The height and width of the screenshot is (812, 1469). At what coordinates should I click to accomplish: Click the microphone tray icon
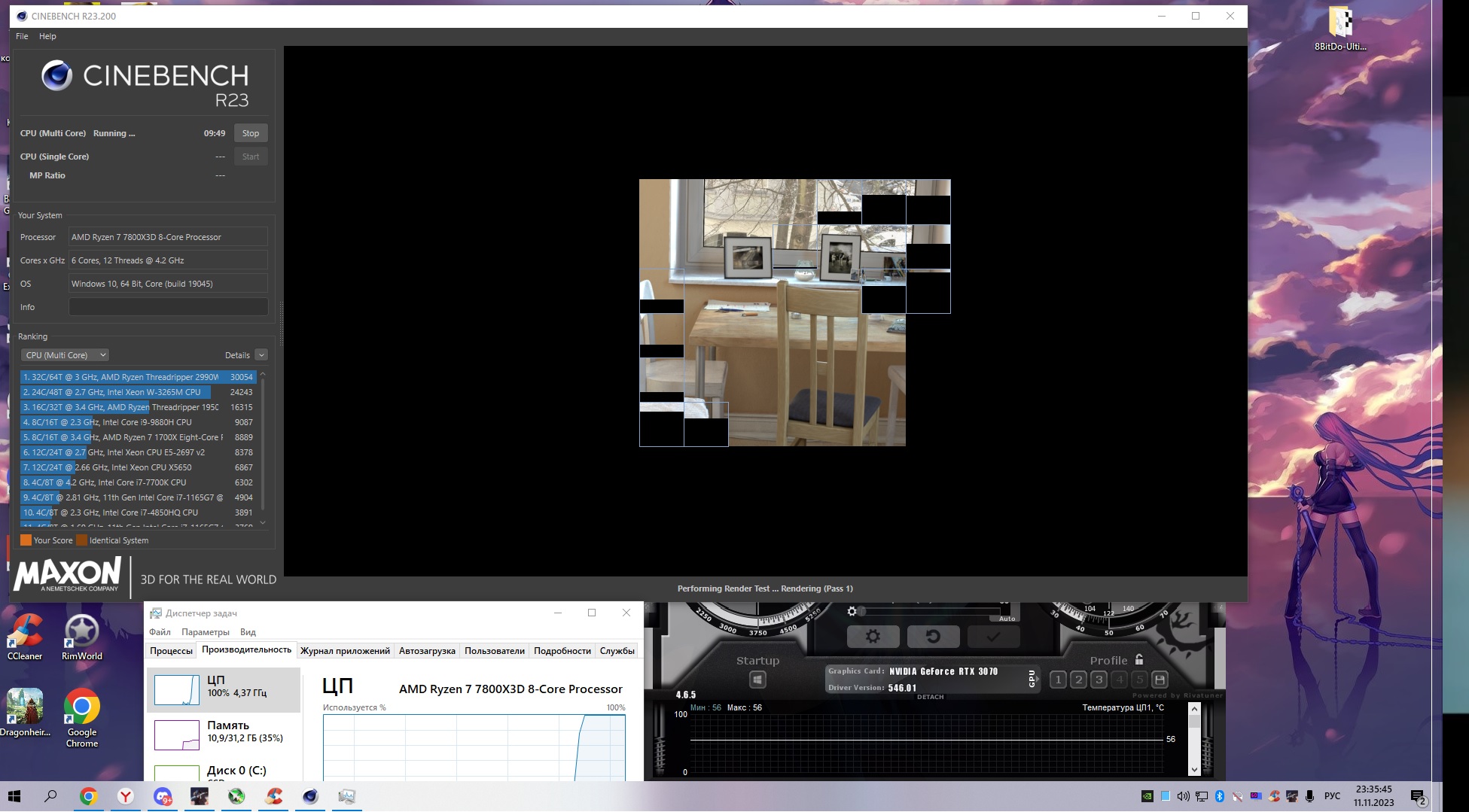coord(1310,796)
